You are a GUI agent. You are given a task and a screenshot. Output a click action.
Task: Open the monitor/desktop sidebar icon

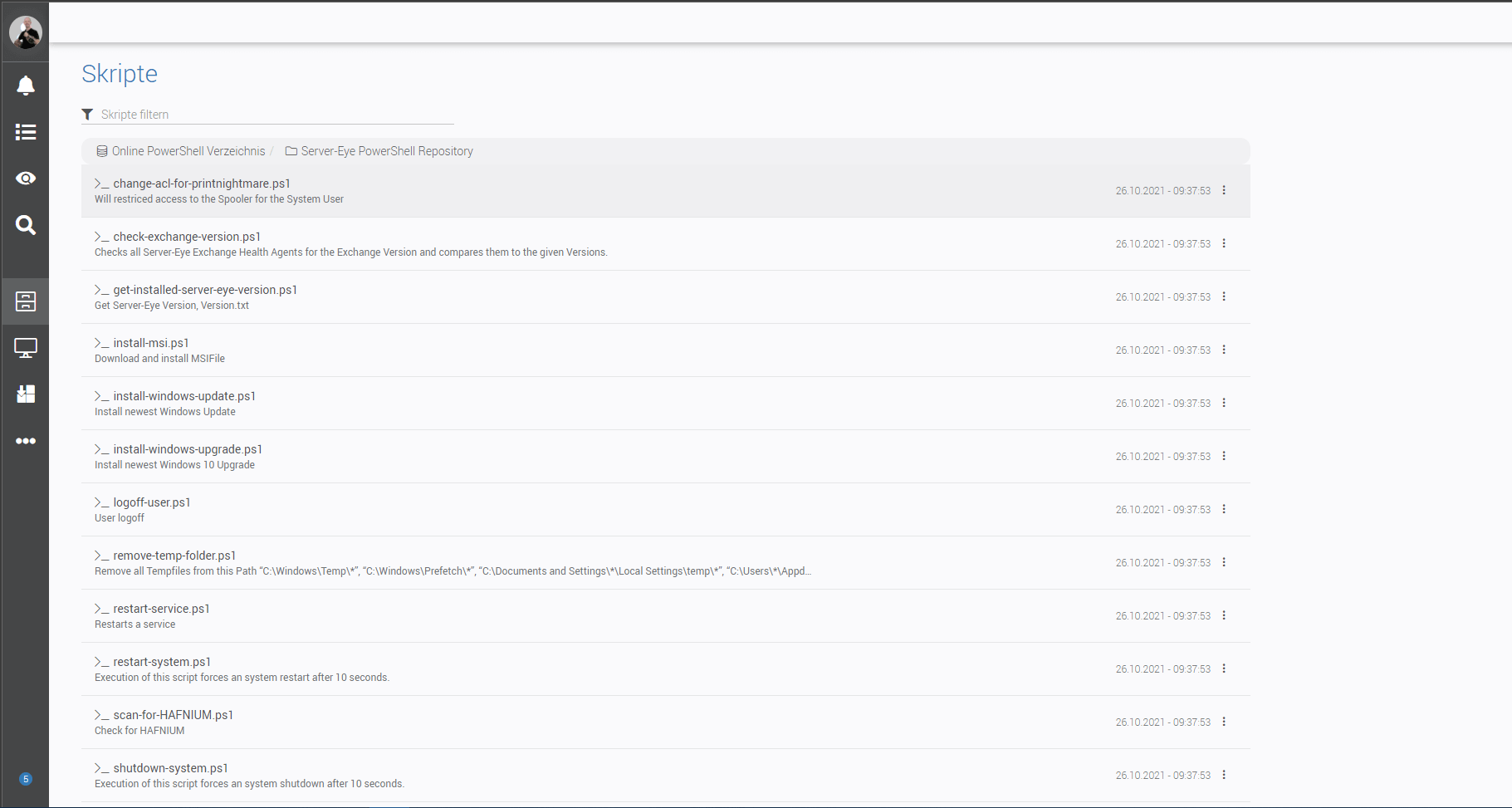coord(26,348)
